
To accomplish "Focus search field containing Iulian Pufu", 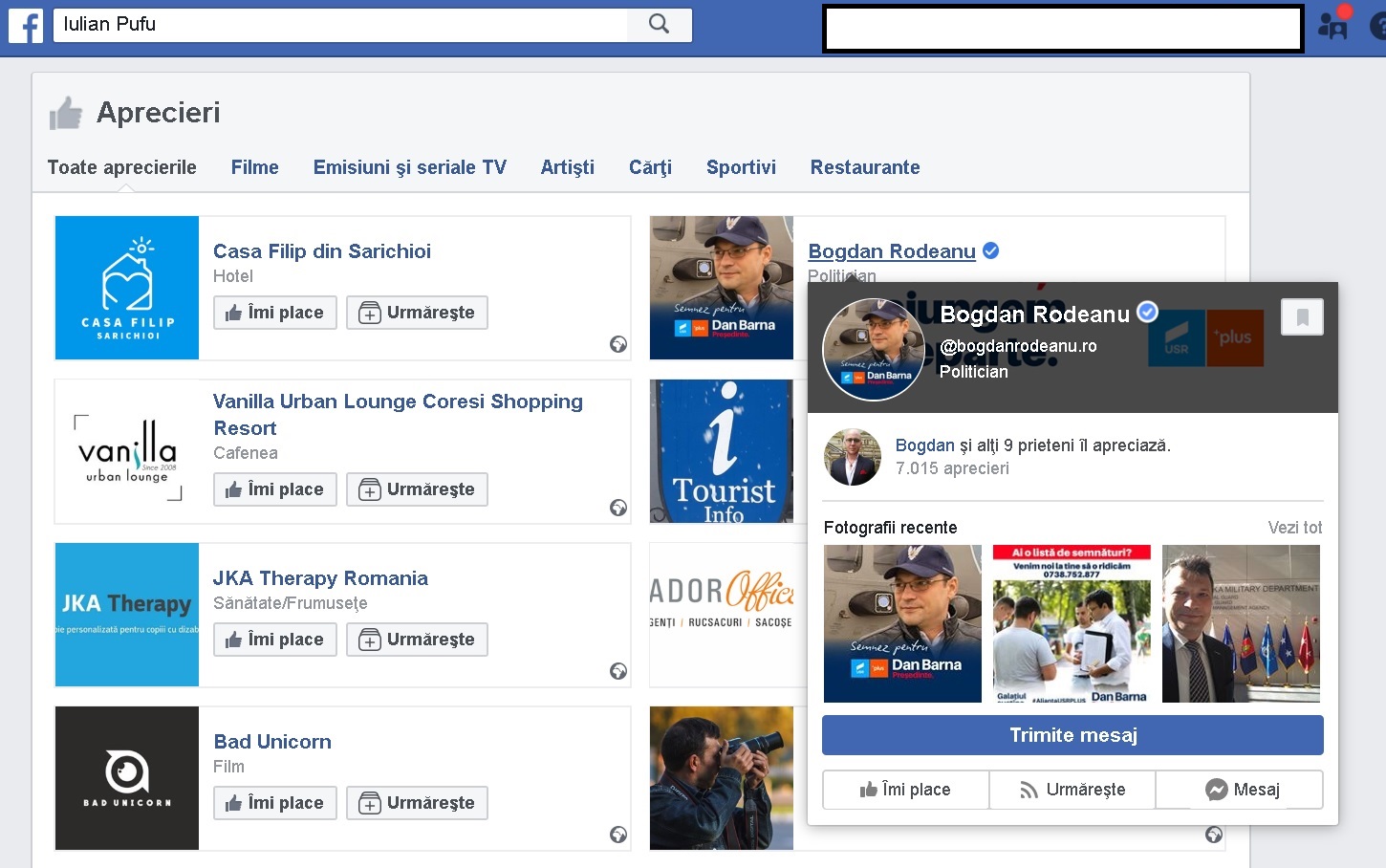I will 341,25.
